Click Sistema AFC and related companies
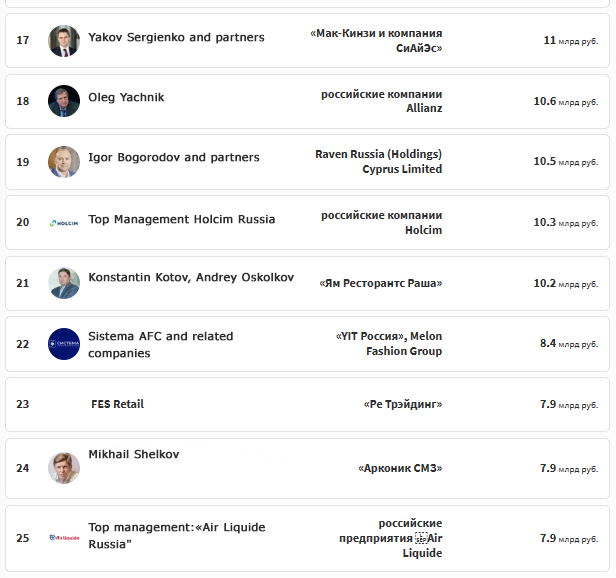 click(x=161, y=345)
